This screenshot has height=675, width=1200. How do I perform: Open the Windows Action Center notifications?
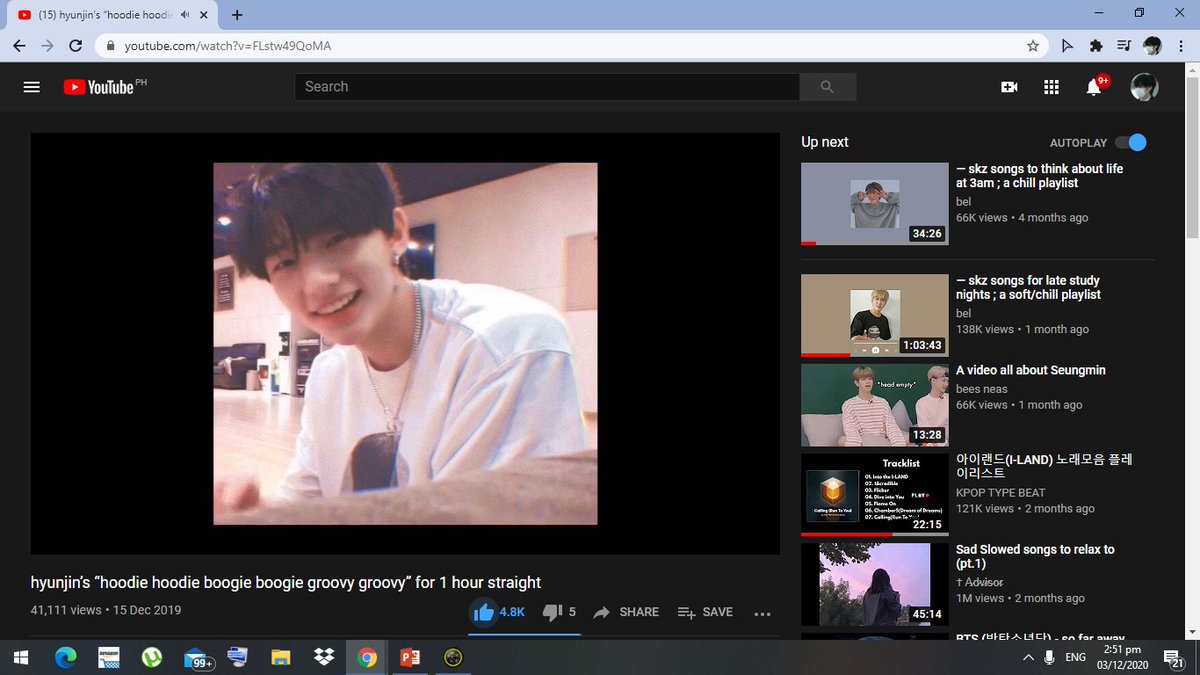coord(1174,657)
